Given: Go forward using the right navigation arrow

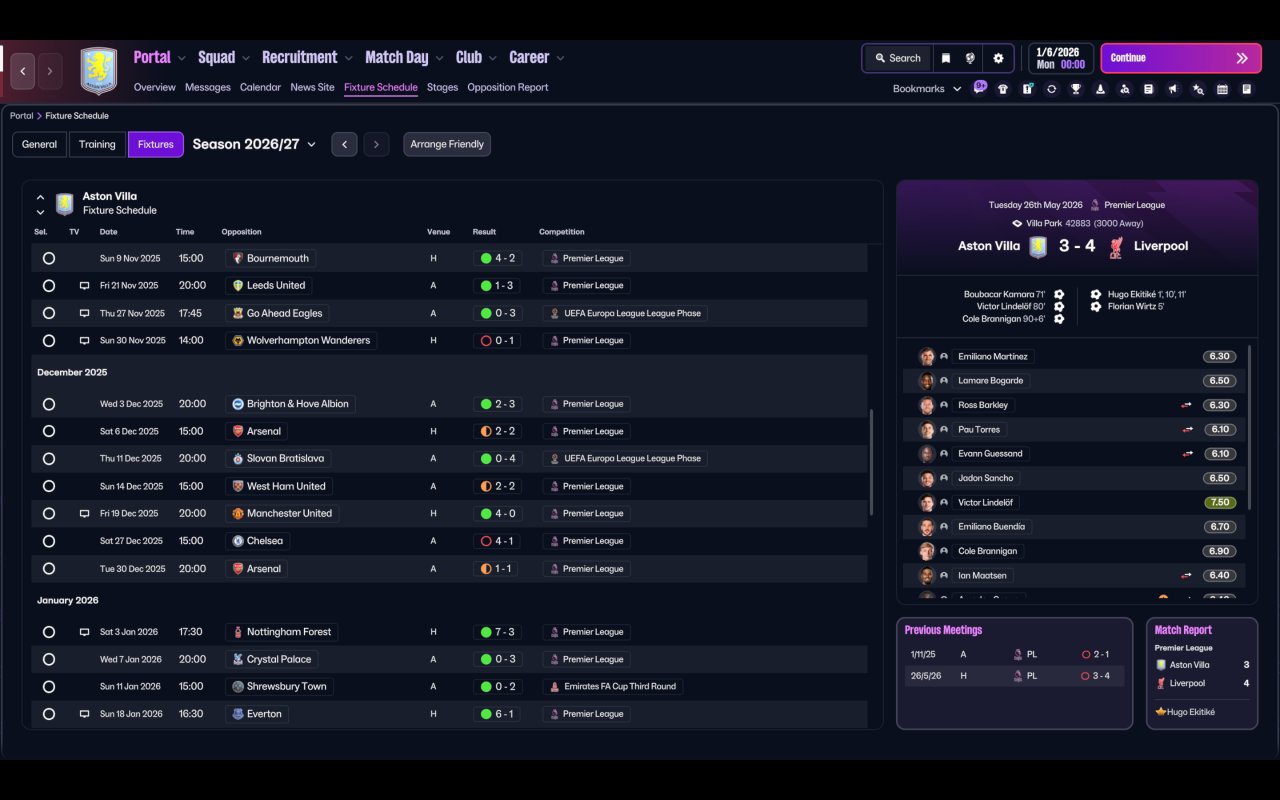Looking at the screenshot, I should coord(50,71).
